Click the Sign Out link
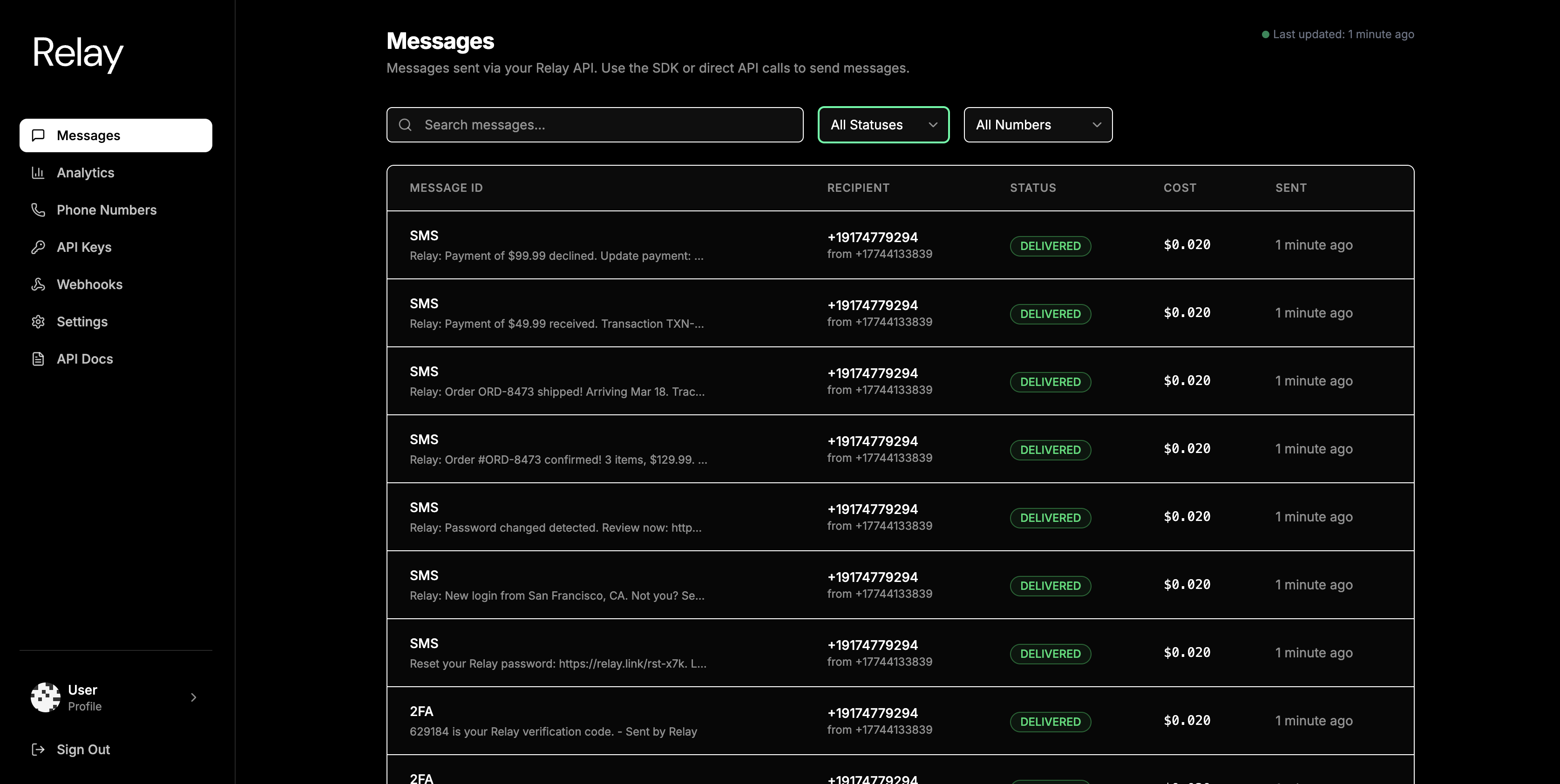This screenshot has width=1560, height=784. tap(83, 750)
